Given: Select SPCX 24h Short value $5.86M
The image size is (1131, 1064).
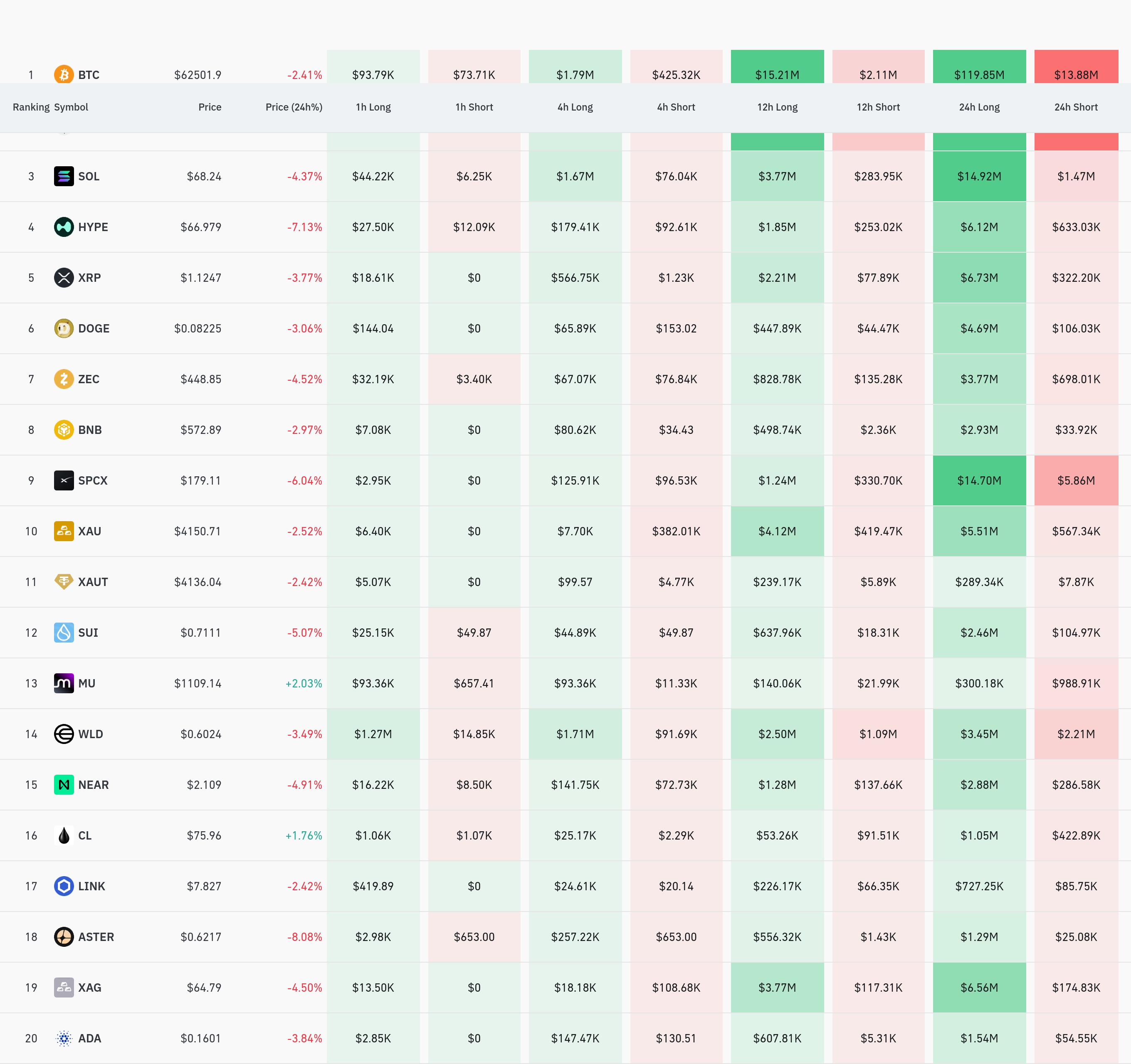Looking at the screenshot, I should [1077, 480].
